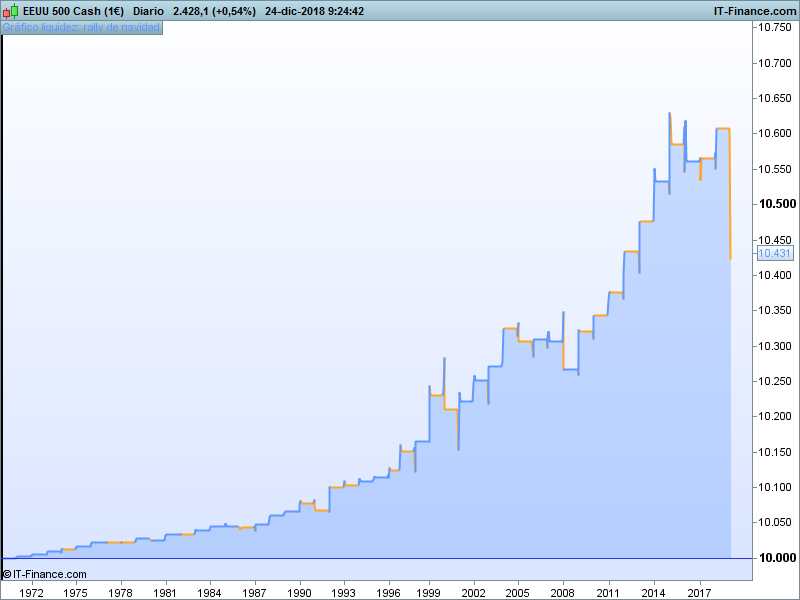This screenshot has width=800, height=600.
Task: Click the 1999 year on time axis
Action: (430, 592)
